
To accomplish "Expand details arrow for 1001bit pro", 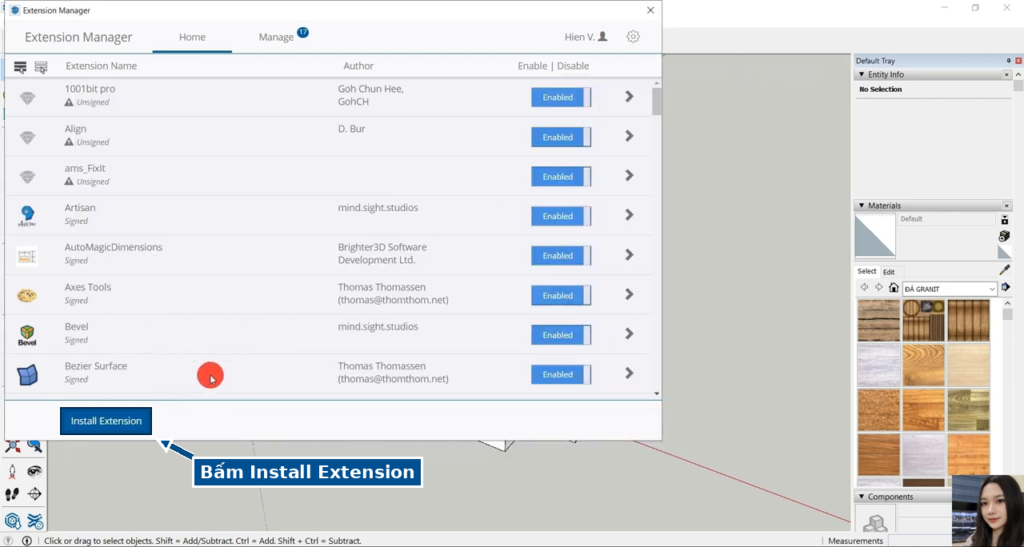I will (x=630, y=97).
